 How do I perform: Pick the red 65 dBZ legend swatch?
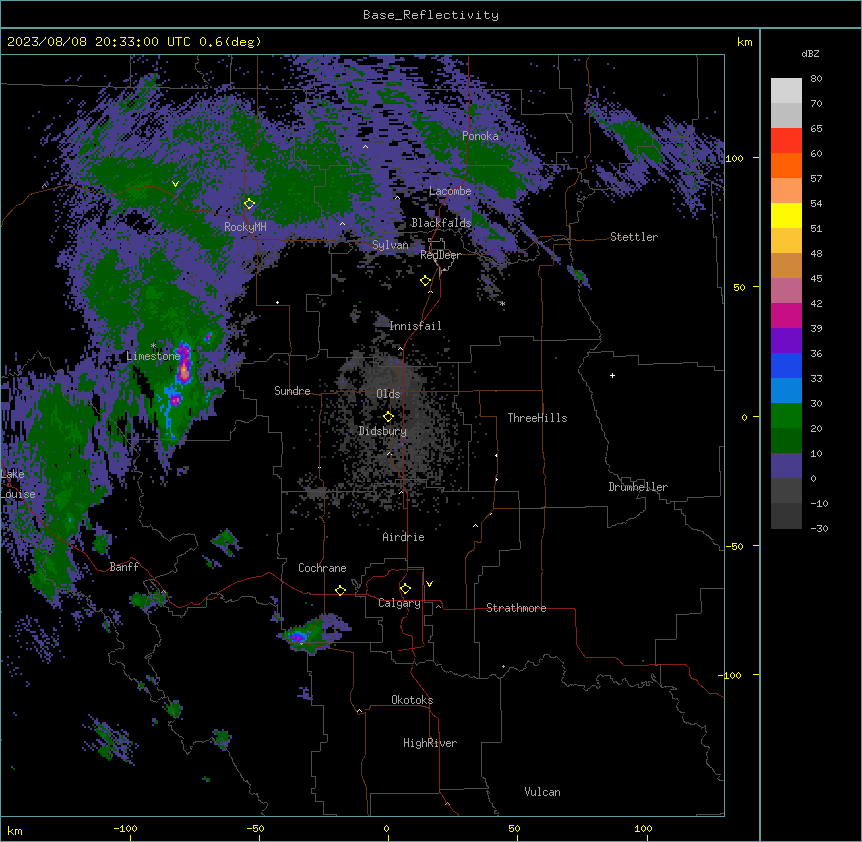(786, 140)
